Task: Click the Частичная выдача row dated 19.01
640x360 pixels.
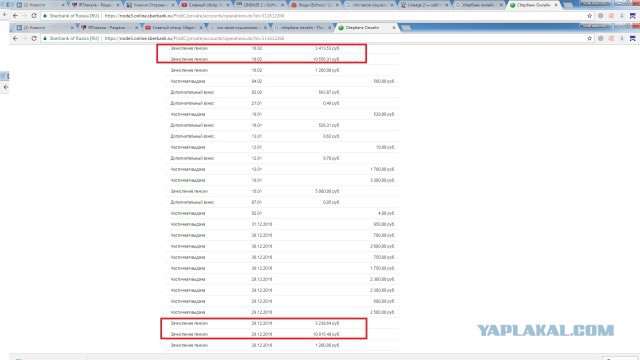Action: pos(282,114)
